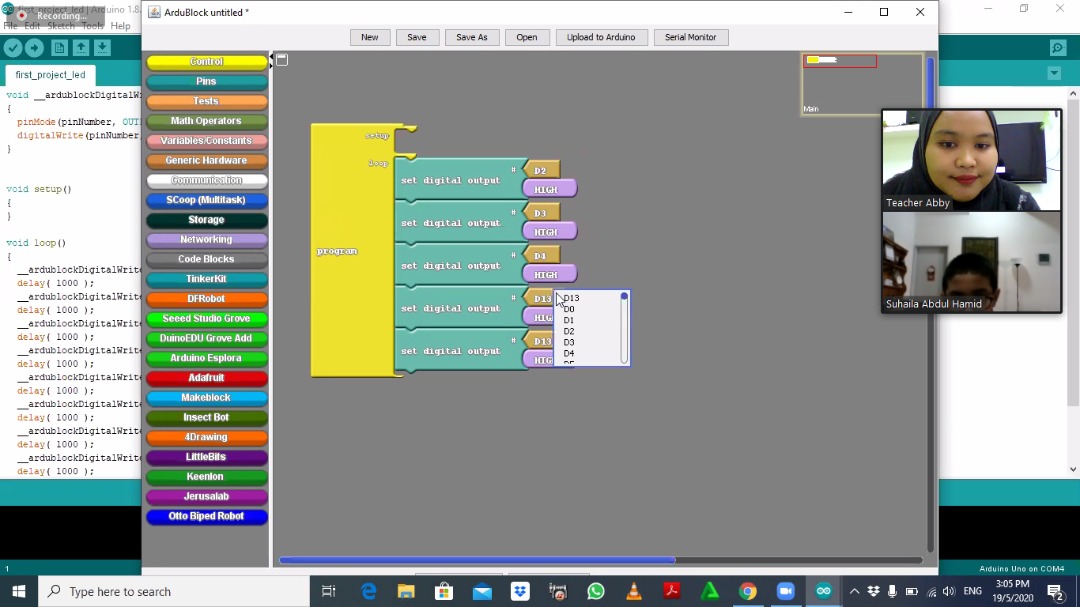This screenshot has width=1080, height=607.
Task: Open Google Chrome from the taskbar
Action: tap(747, 591)
